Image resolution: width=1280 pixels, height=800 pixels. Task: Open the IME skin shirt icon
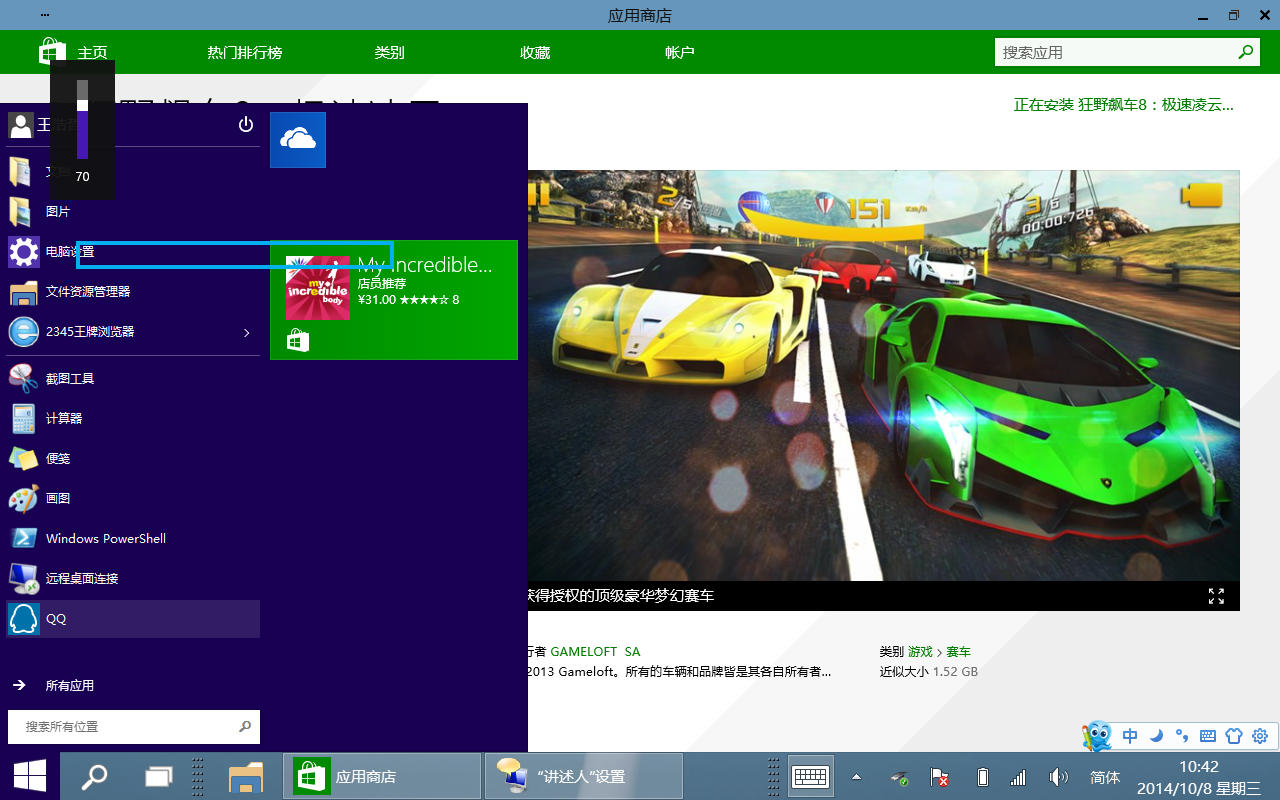[x=1234, y=736]
